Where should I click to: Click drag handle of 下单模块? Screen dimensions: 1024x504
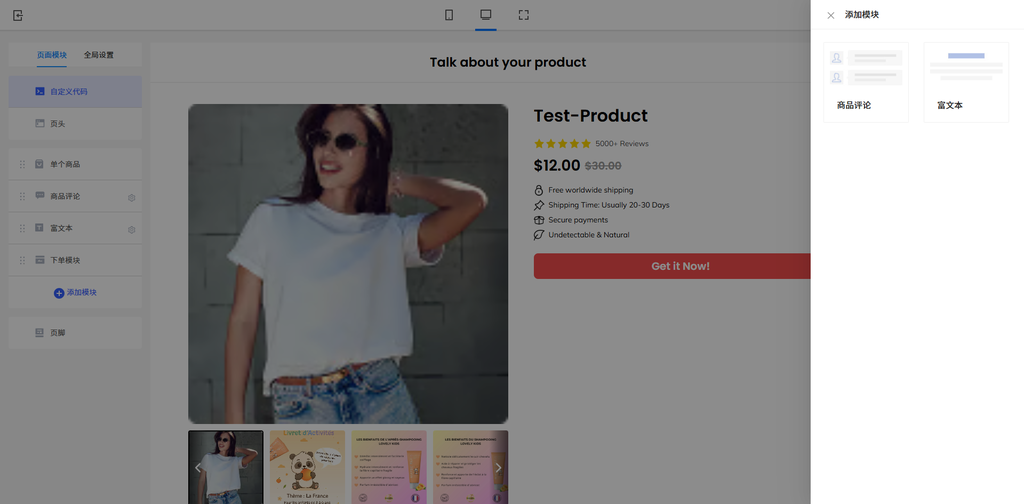pos(22,260)
